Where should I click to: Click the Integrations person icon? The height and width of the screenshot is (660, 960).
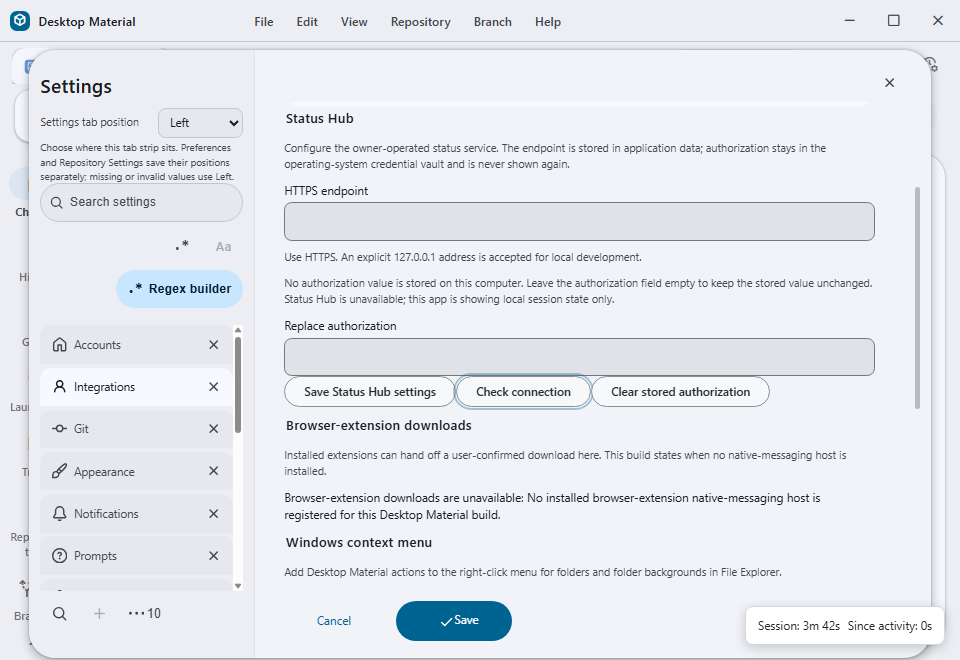tap(59, 387)
